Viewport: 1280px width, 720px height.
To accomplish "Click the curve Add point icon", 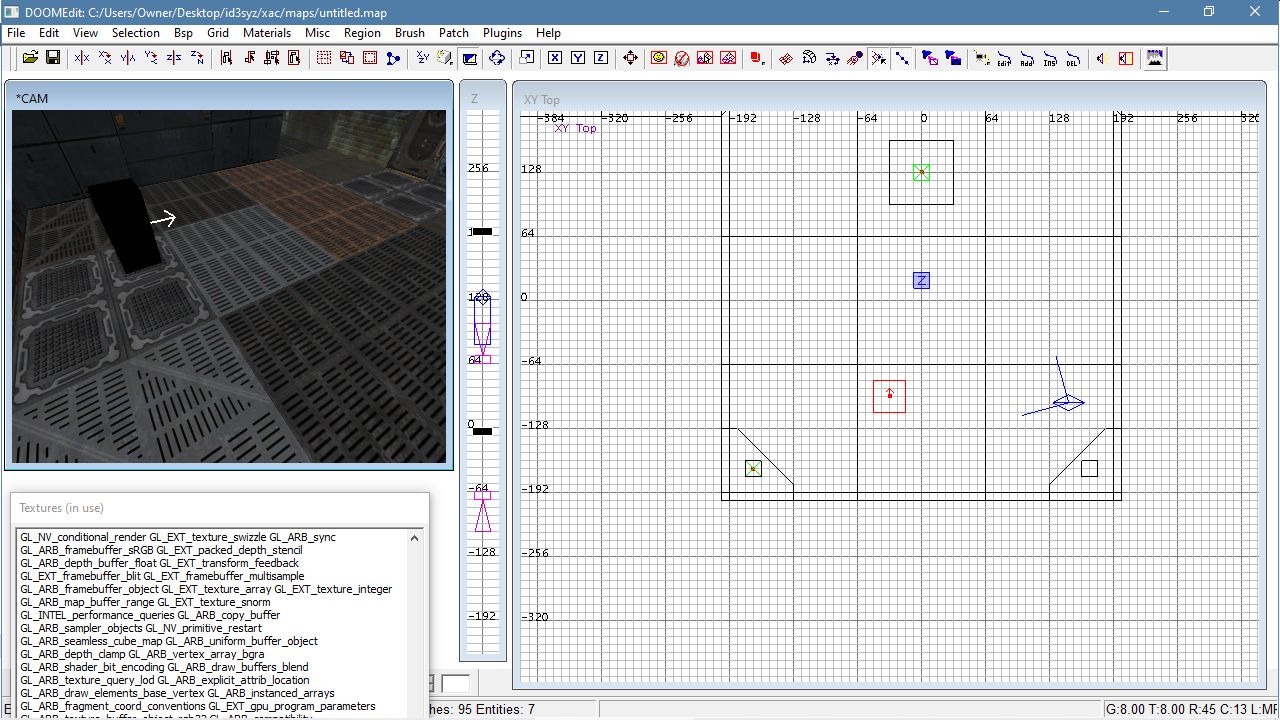I will pos(1028,58).
